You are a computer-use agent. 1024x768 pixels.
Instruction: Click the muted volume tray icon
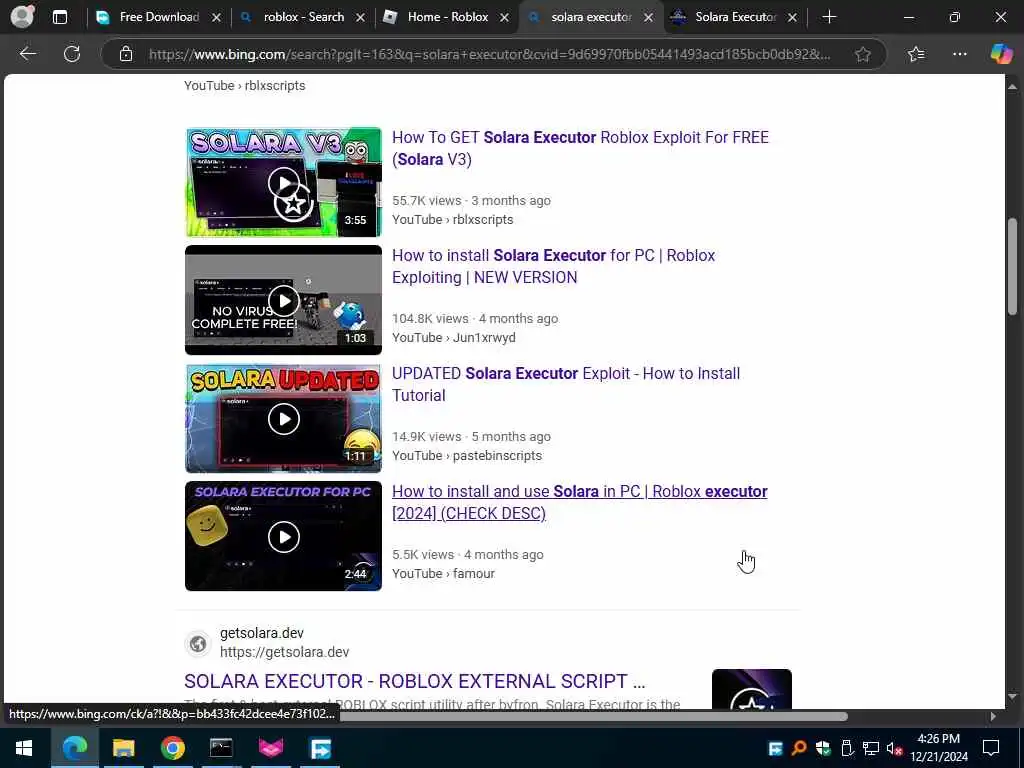(894, 748)
